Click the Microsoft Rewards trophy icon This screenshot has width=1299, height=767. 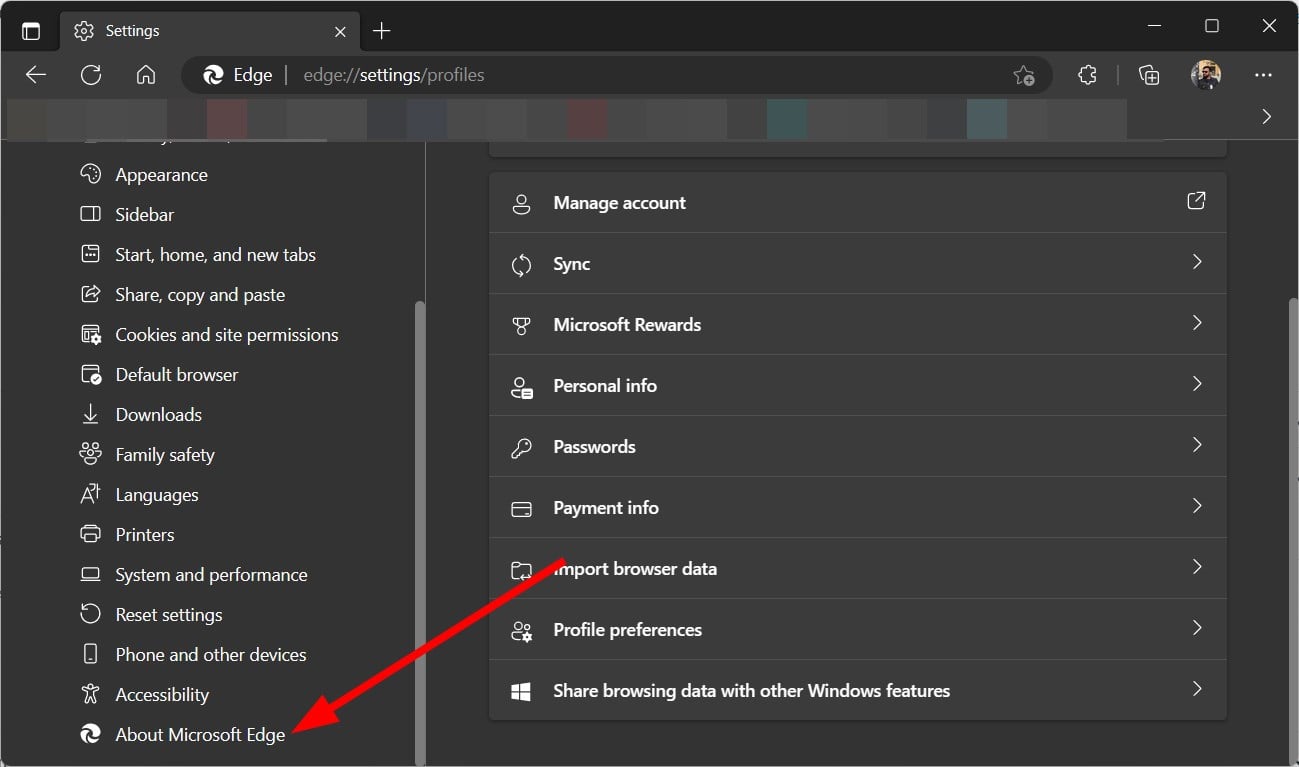pyautogui.click(x=521, y=325)
